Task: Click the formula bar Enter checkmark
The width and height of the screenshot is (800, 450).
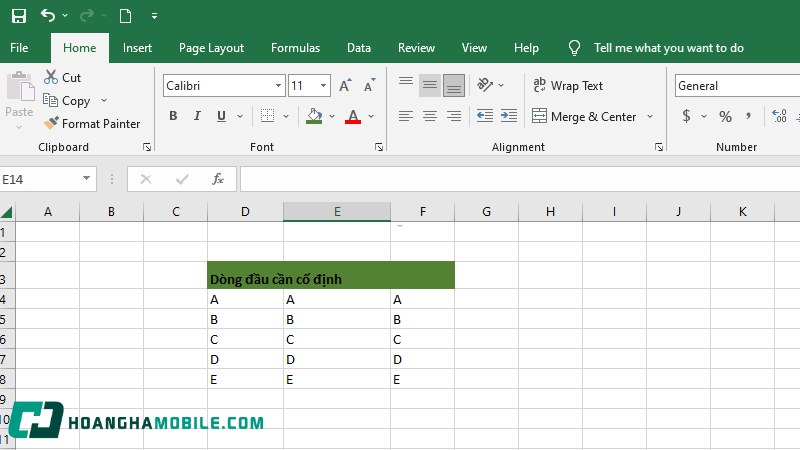Action: coord(182,179)
